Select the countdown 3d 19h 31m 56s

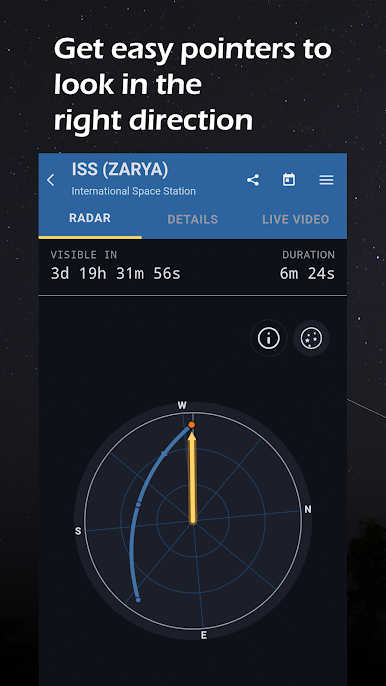116,274
